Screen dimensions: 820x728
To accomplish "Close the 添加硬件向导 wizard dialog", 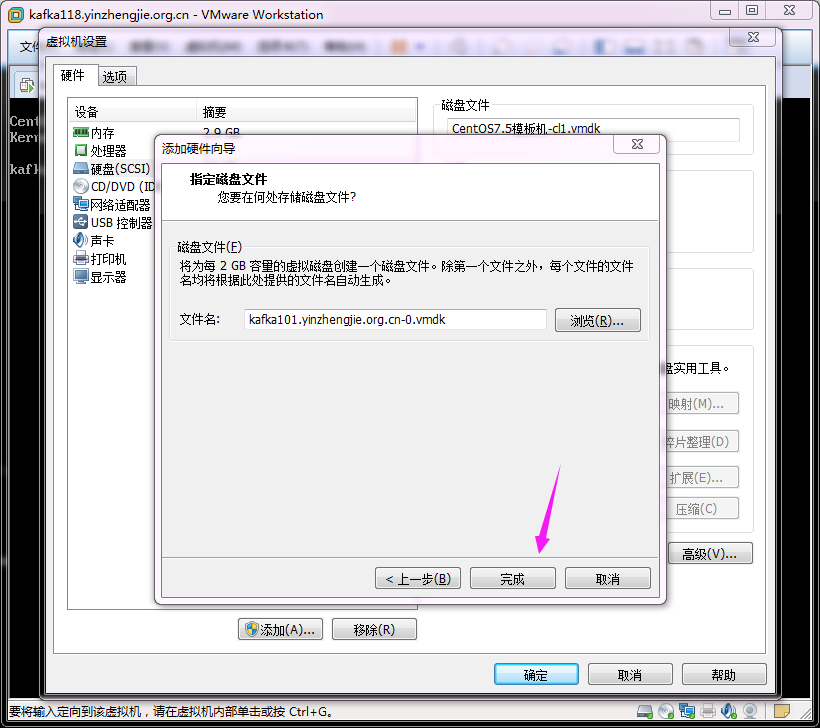I will coord(637,144).
